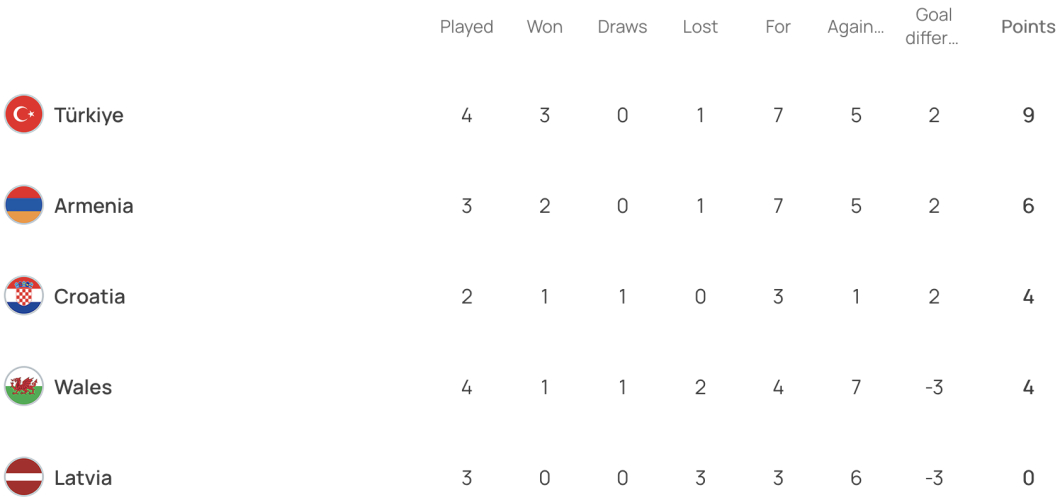Image resolution: width=1060 pixels, height=500 pixels.
Task: Select the Draws column header
Action: [623, 27]
